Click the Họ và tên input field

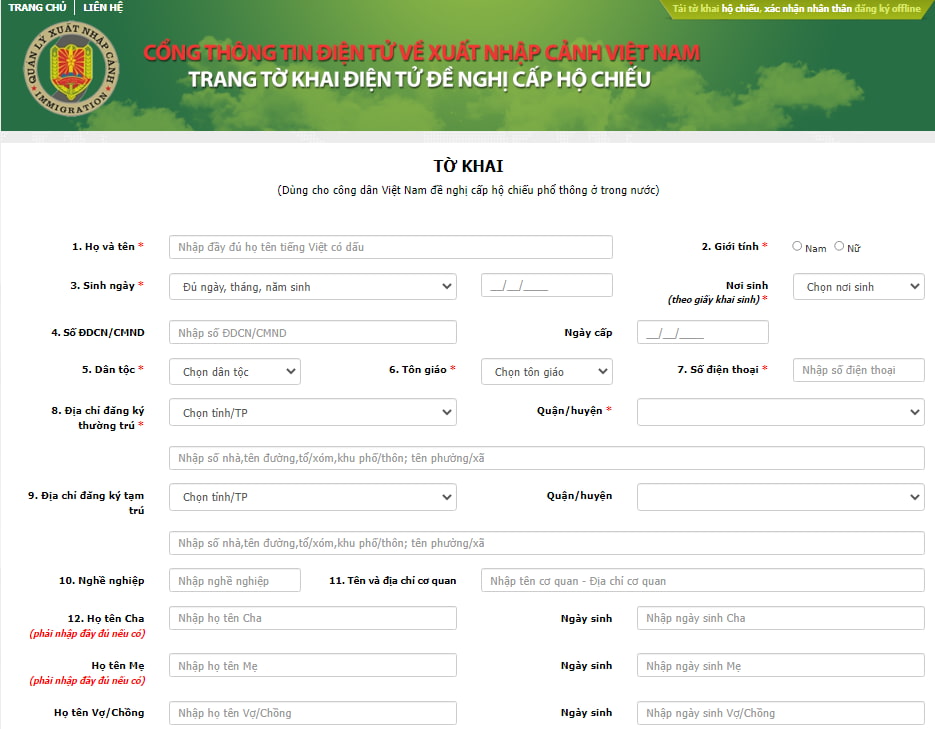point(390,247)
